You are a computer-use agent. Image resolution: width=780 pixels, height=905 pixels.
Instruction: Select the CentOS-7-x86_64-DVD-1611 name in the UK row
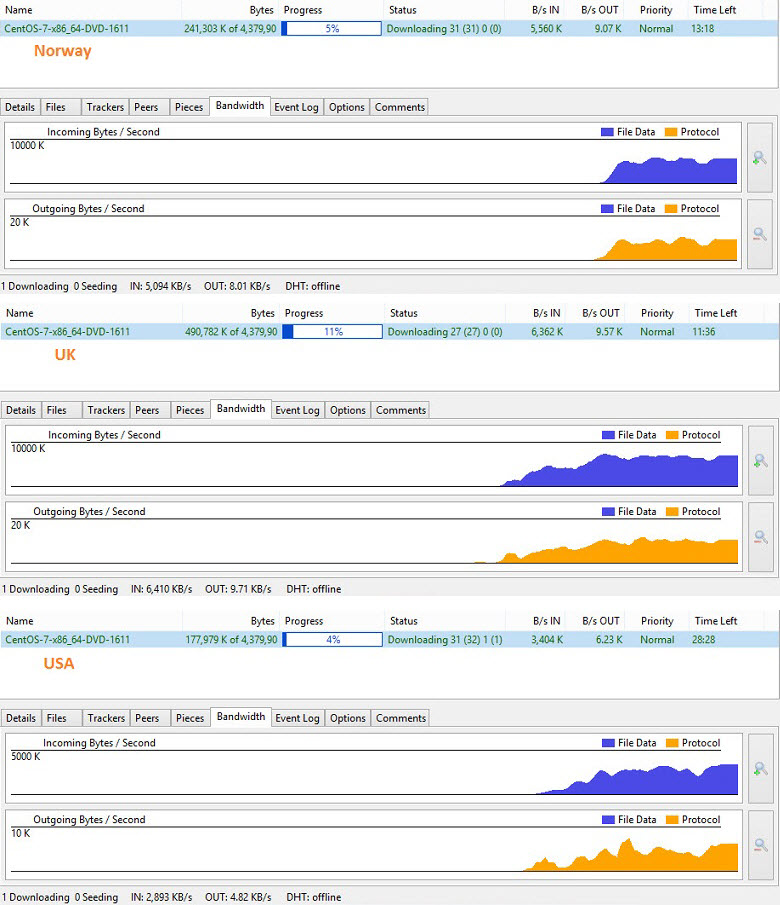68,331
